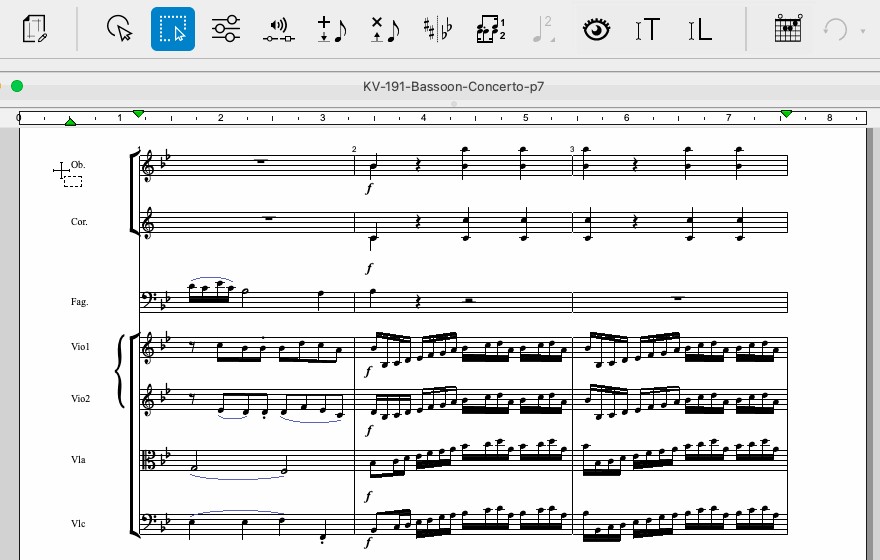Click the curly brace joining Vio1 and Vio2
880x560 pixels.
119,372
